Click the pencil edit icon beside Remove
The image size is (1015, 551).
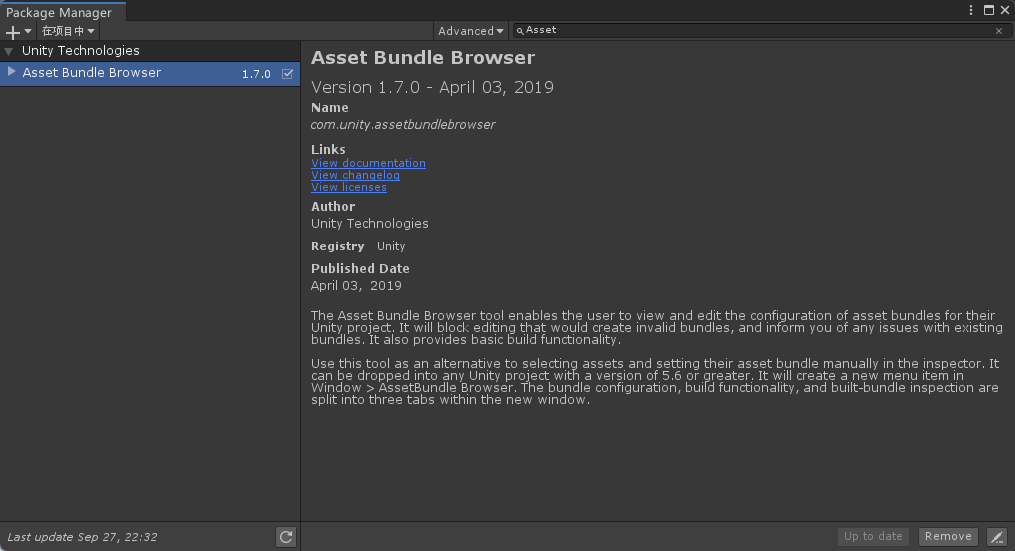(996, 537)
